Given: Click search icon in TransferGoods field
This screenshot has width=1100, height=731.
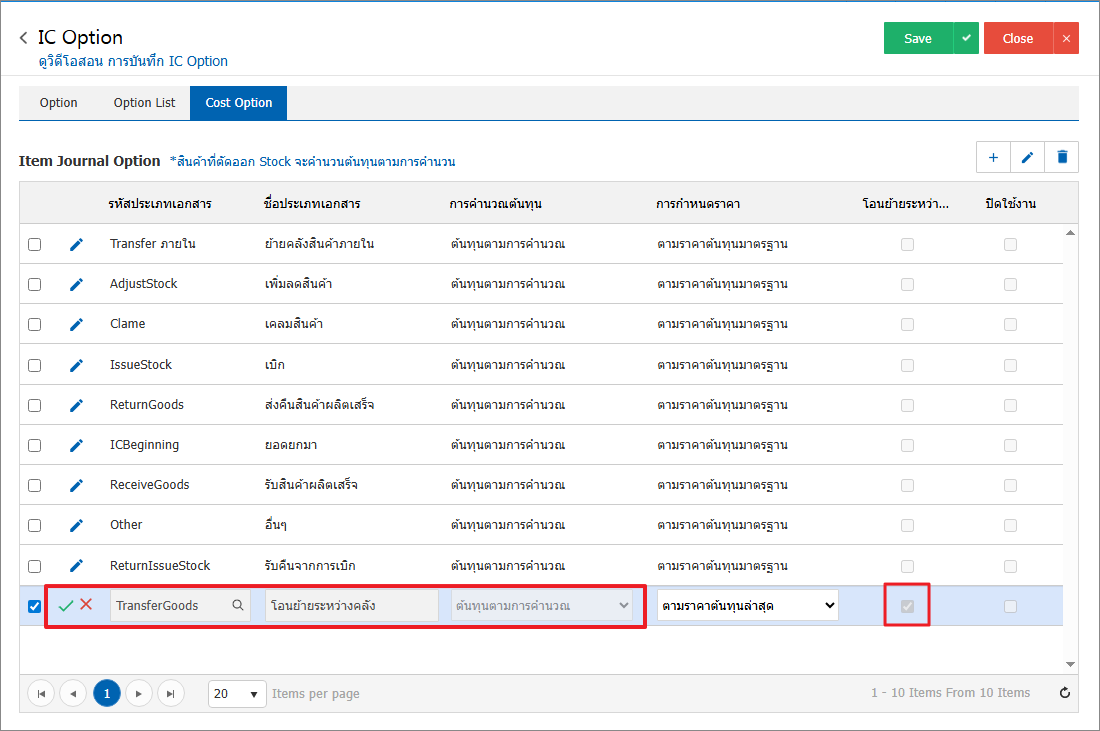Looking at the screenshot, I should [238, 605].
